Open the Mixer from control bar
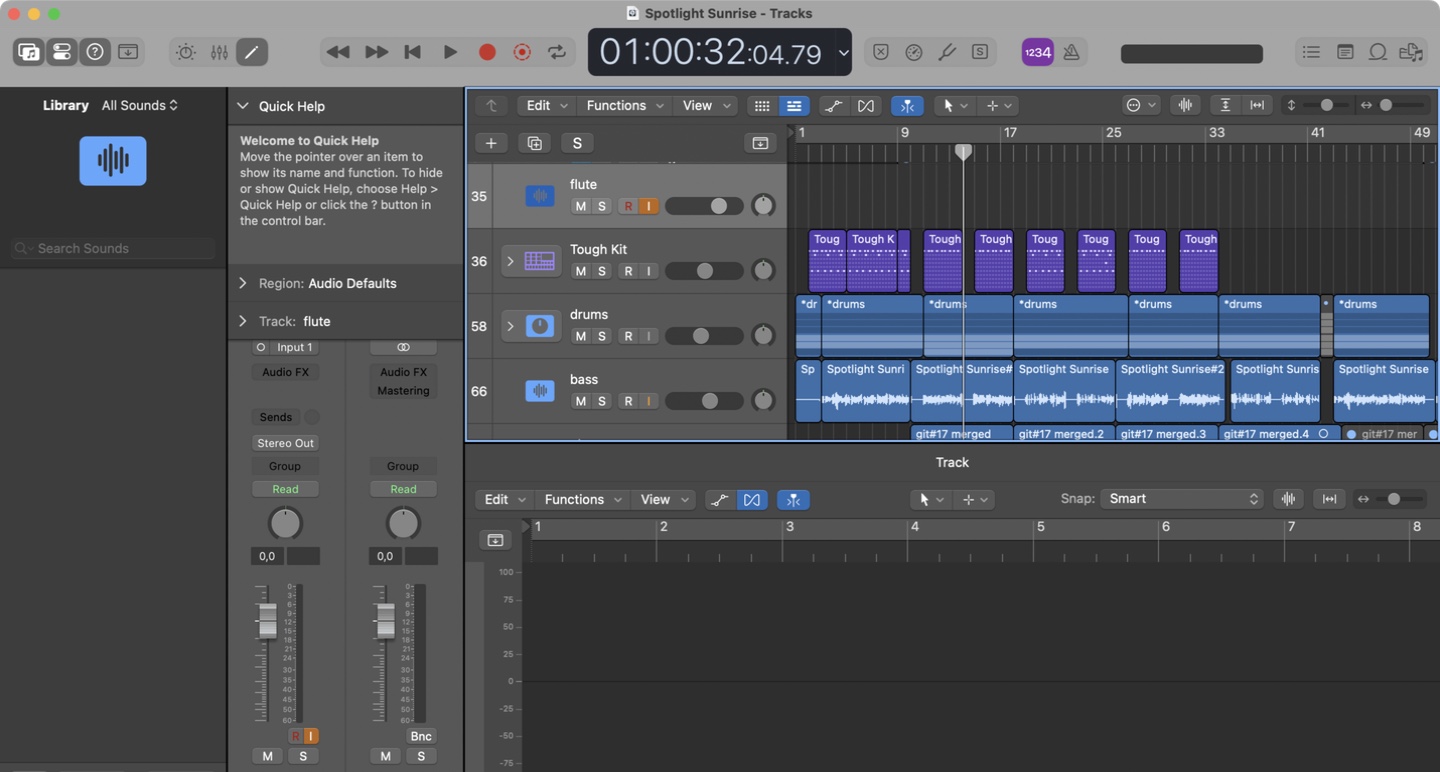Screen dimensions: 1440x772 tap(219, 52)
